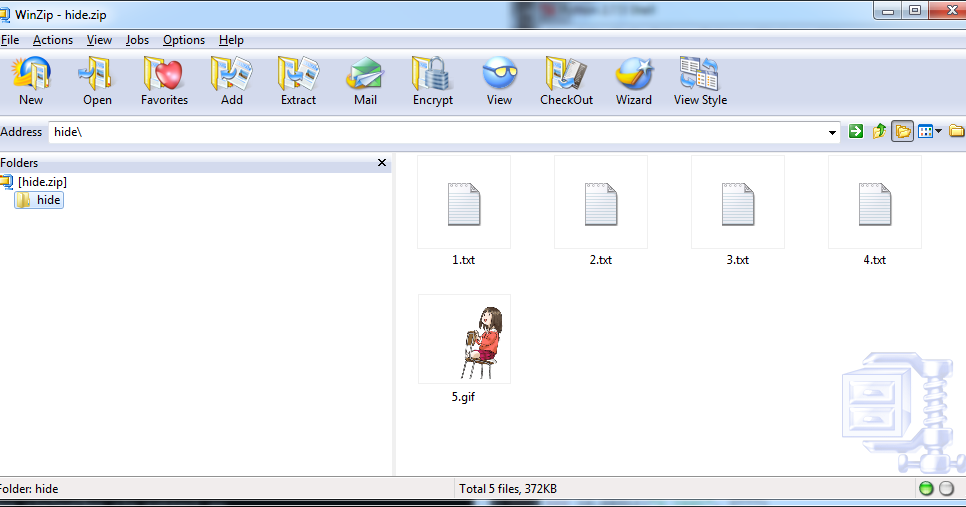Change layout with View Style icon

[x=699, y=73]
